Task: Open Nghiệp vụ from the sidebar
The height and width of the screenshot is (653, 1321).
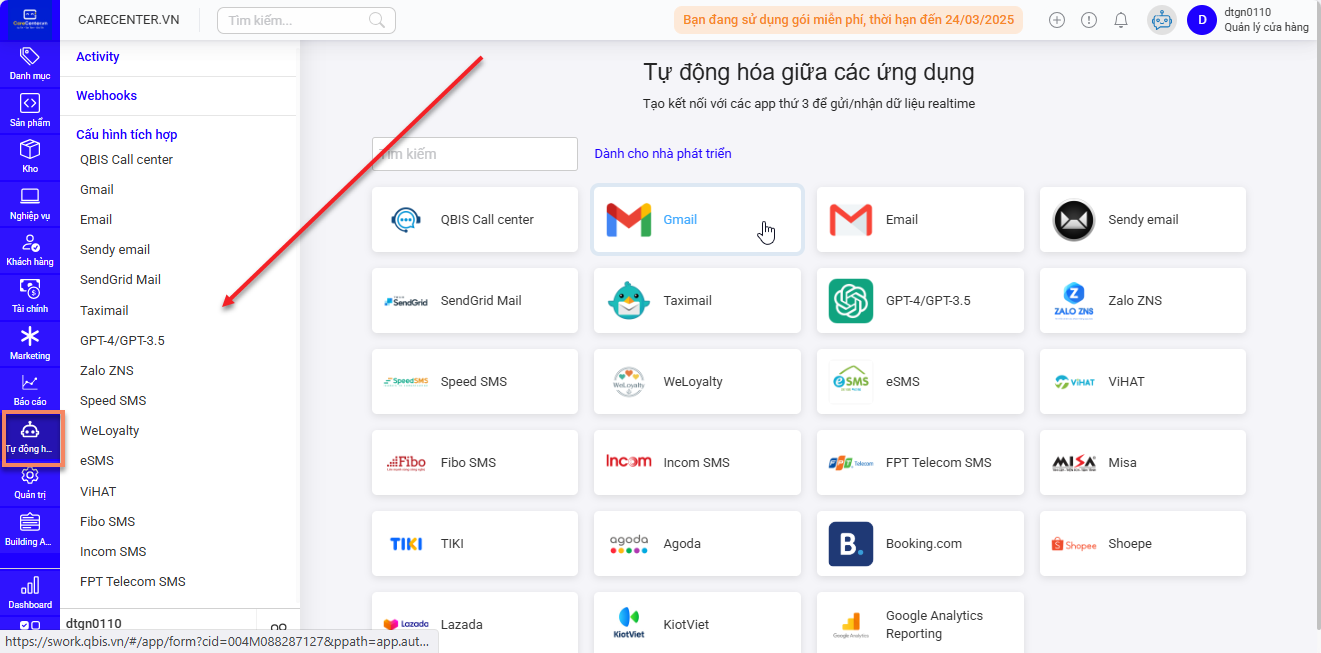Action: 30,203
